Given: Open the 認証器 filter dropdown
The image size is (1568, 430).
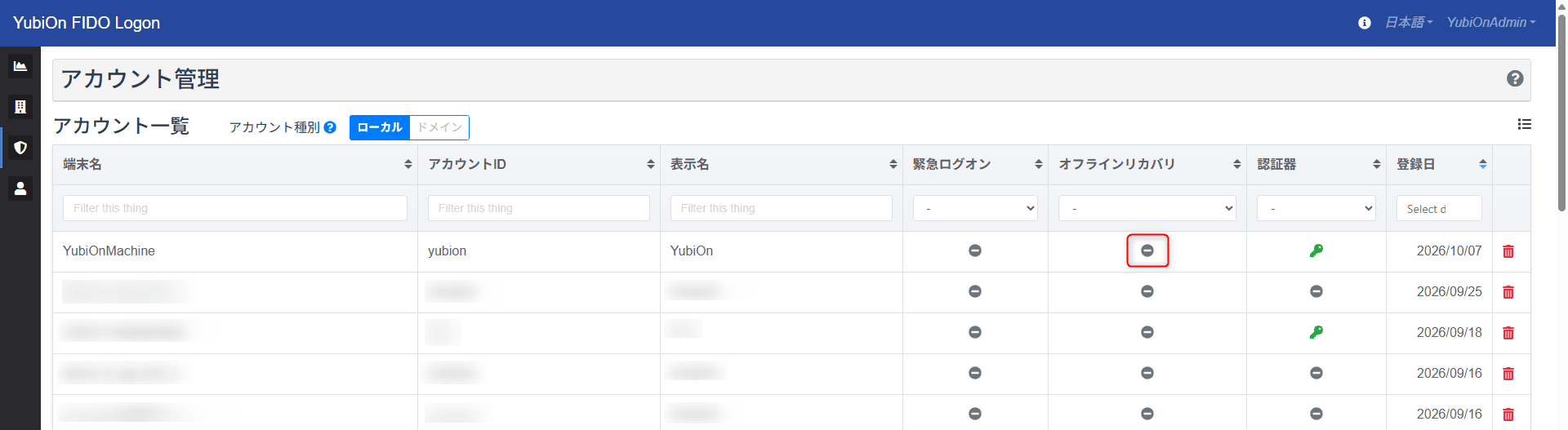Looking at the screenshot, I should [x=1316, y=208].
